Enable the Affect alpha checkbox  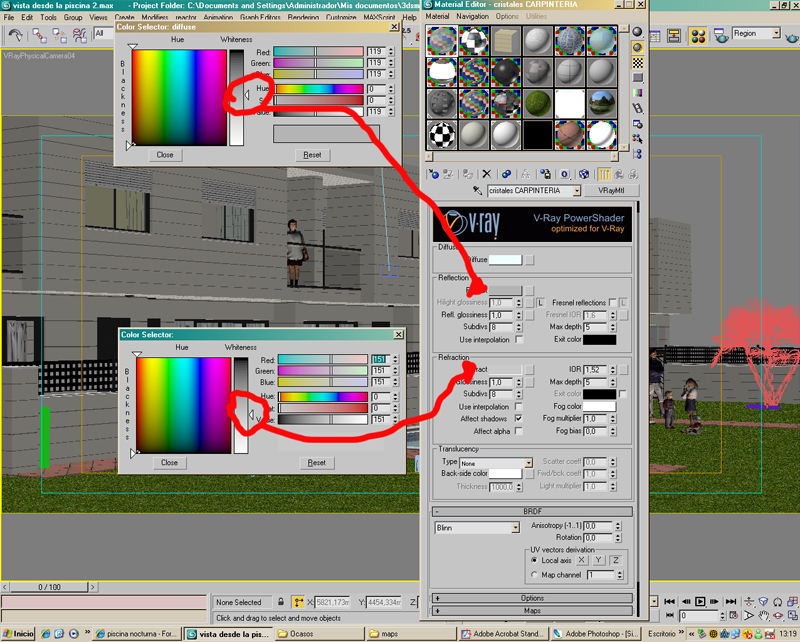tap(519, 431)
